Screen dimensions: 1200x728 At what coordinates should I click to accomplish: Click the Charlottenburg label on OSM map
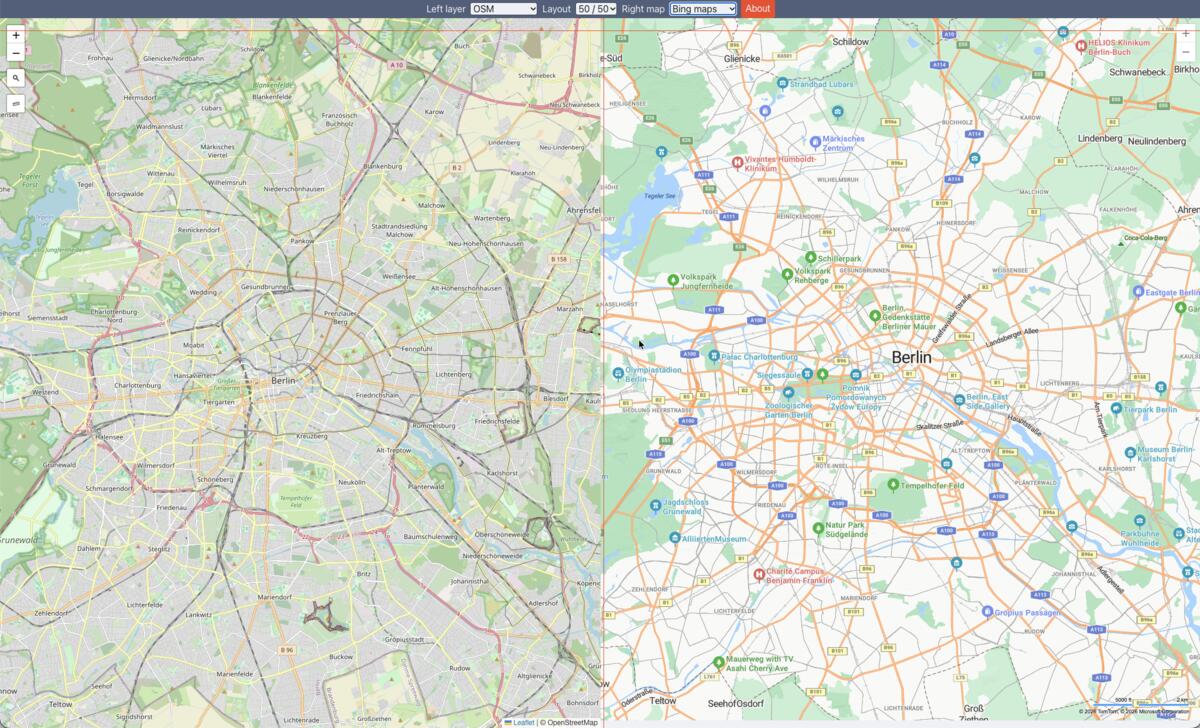136,385
